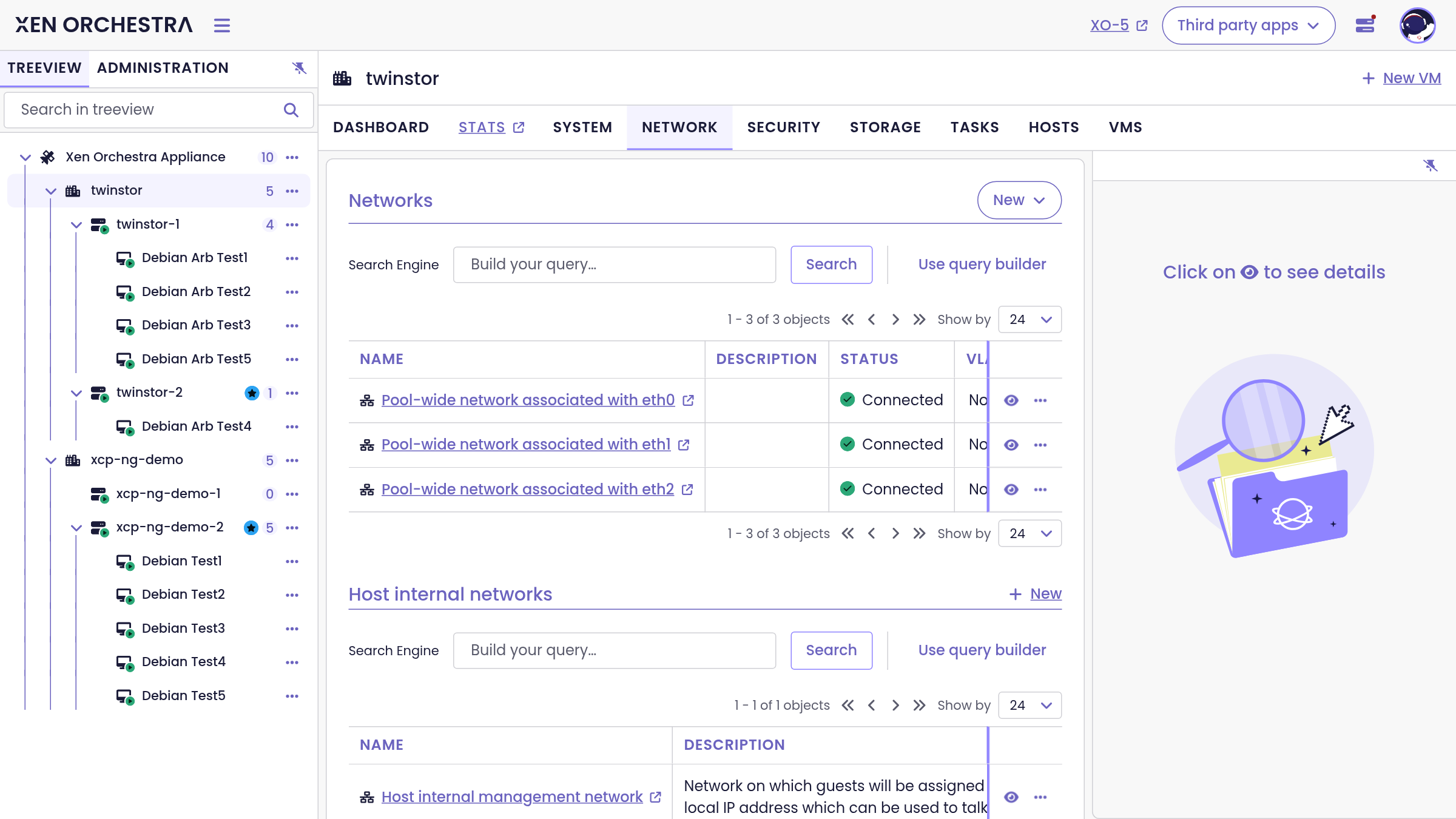Open more options for Debian Arb Test1
This screenshot has width=1456, height=819.
(292, 258)
